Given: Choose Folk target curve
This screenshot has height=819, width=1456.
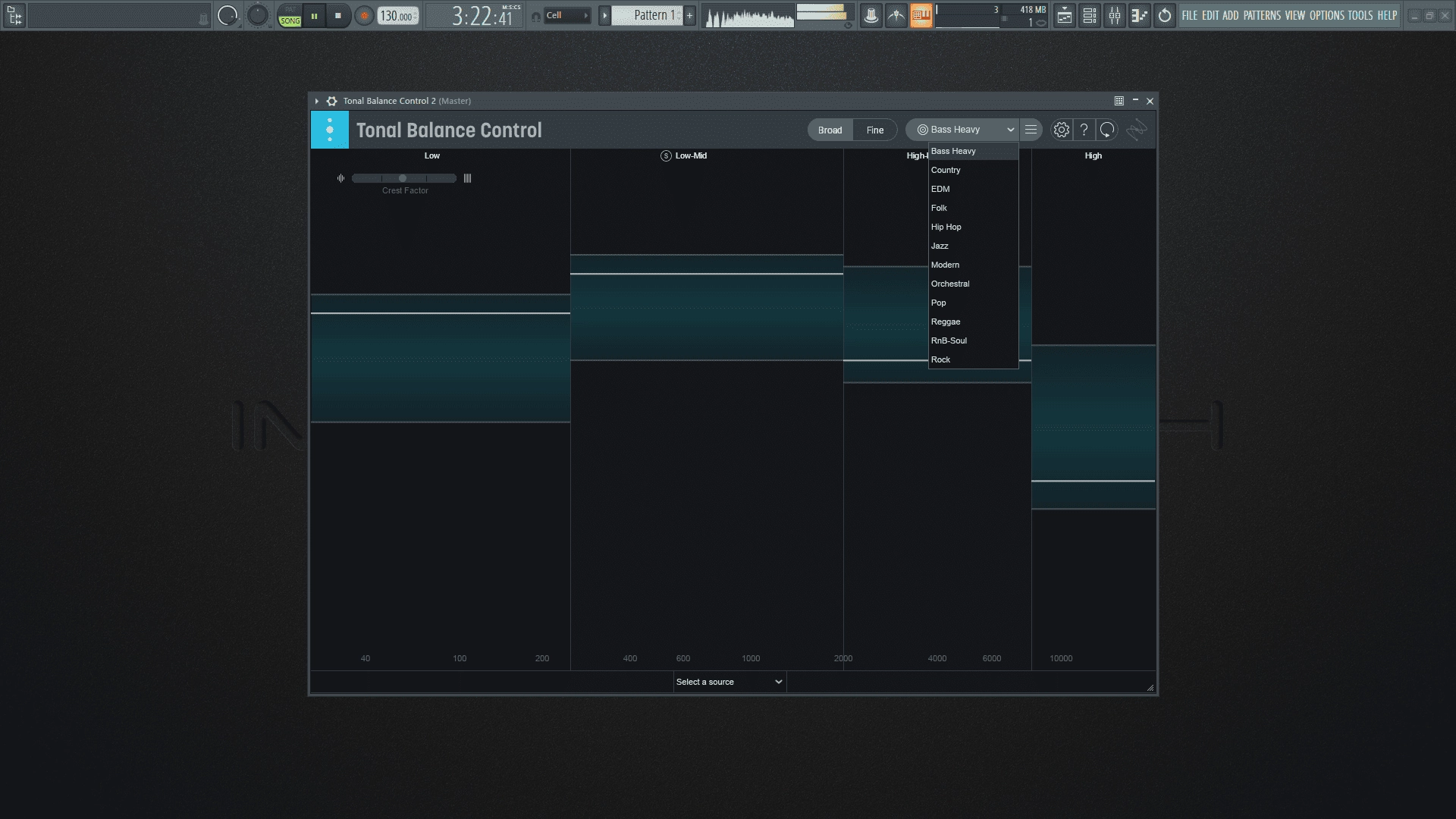Looking at the screenshot, I should click(974, 208).
